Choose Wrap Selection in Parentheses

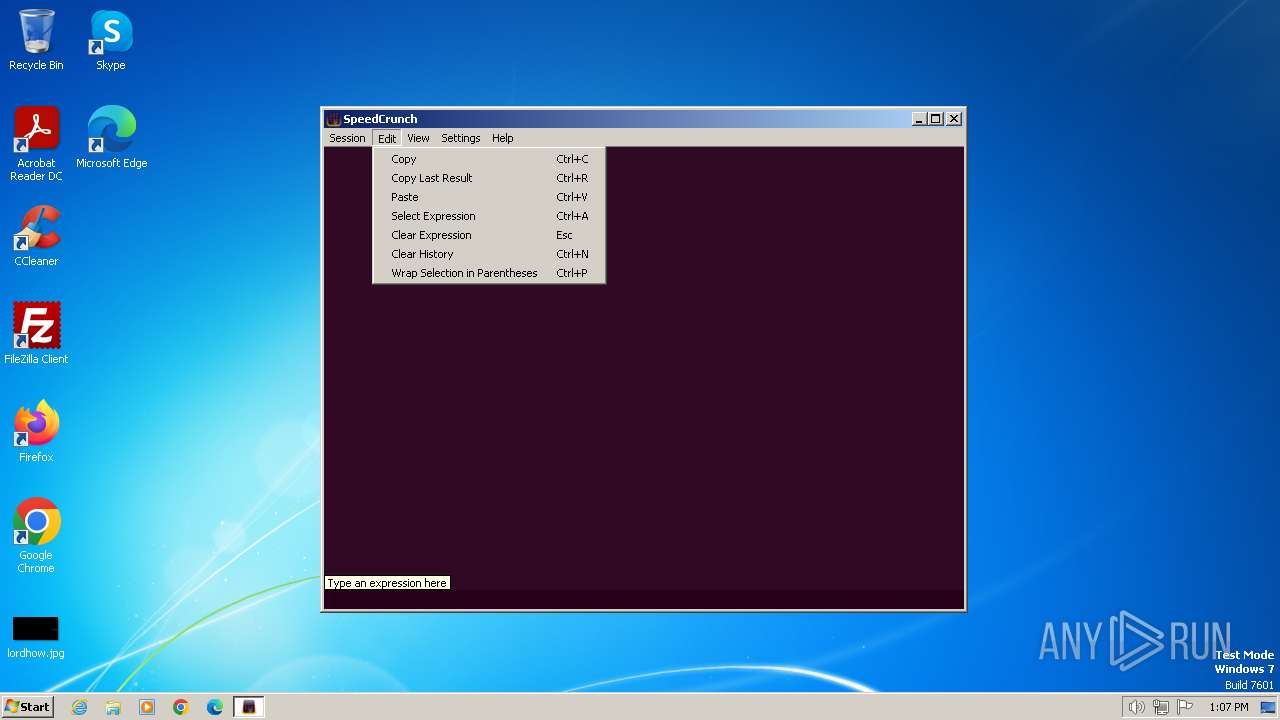tap(489, 273)
